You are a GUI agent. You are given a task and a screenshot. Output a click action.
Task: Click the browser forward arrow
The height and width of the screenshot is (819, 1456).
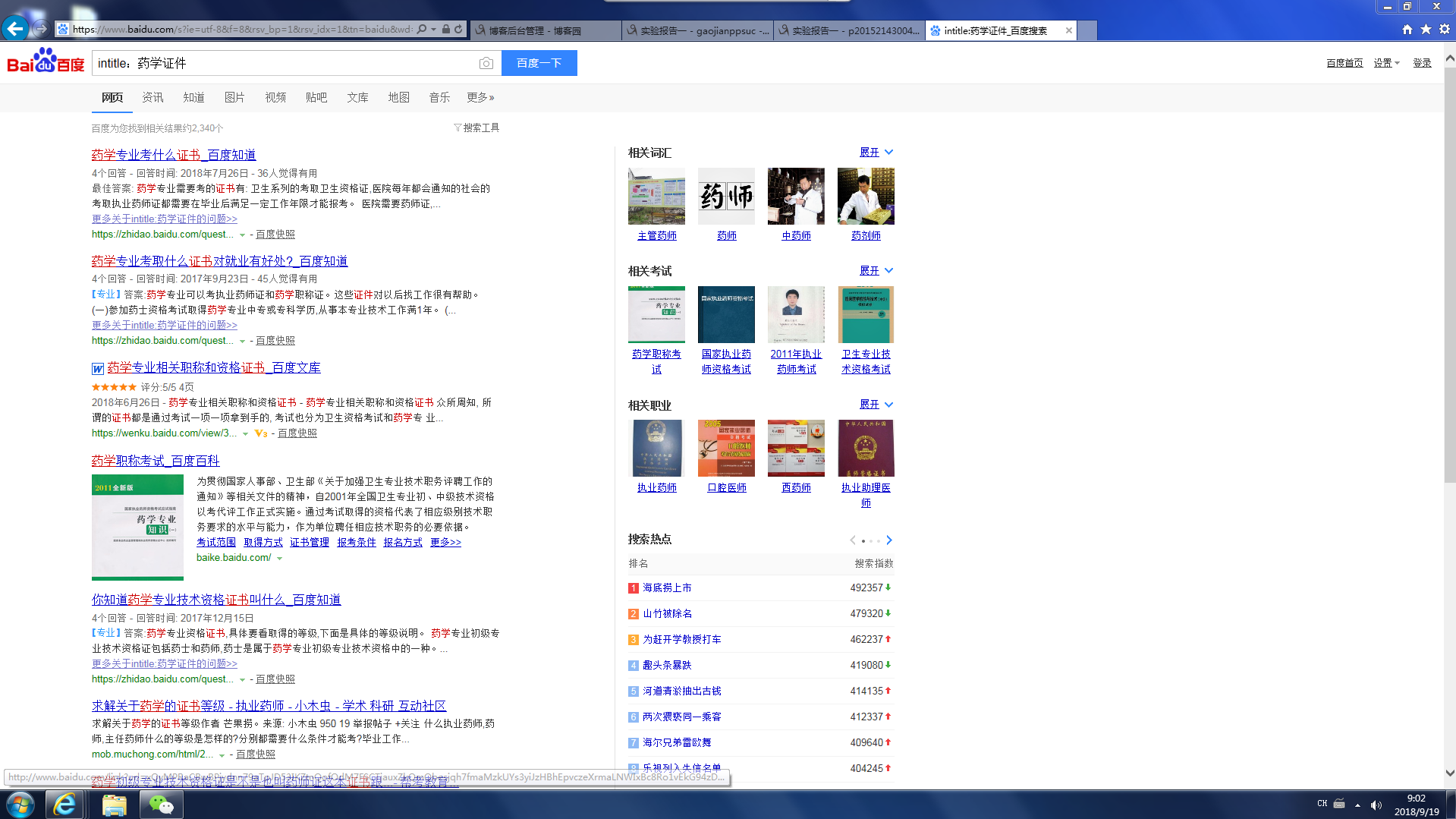point(41,29)
